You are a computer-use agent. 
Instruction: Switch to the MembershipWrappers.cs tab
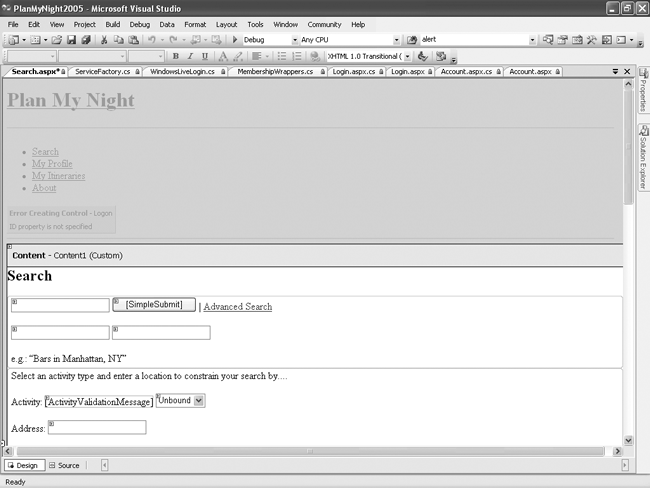tap(275, 72)
